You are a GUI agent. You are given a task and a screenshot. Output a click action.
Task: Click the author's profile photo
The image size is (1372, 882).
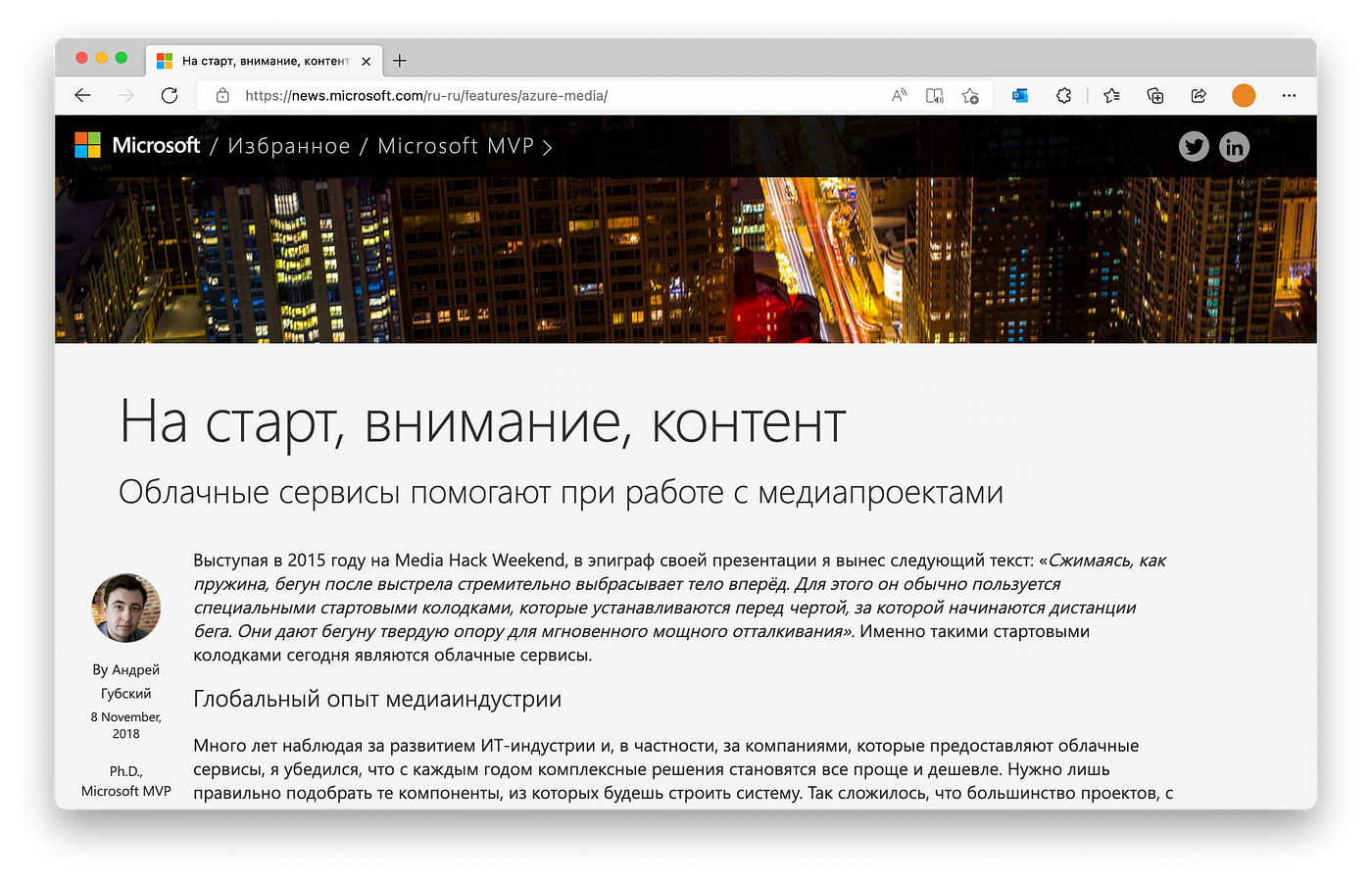click(125, 608)
